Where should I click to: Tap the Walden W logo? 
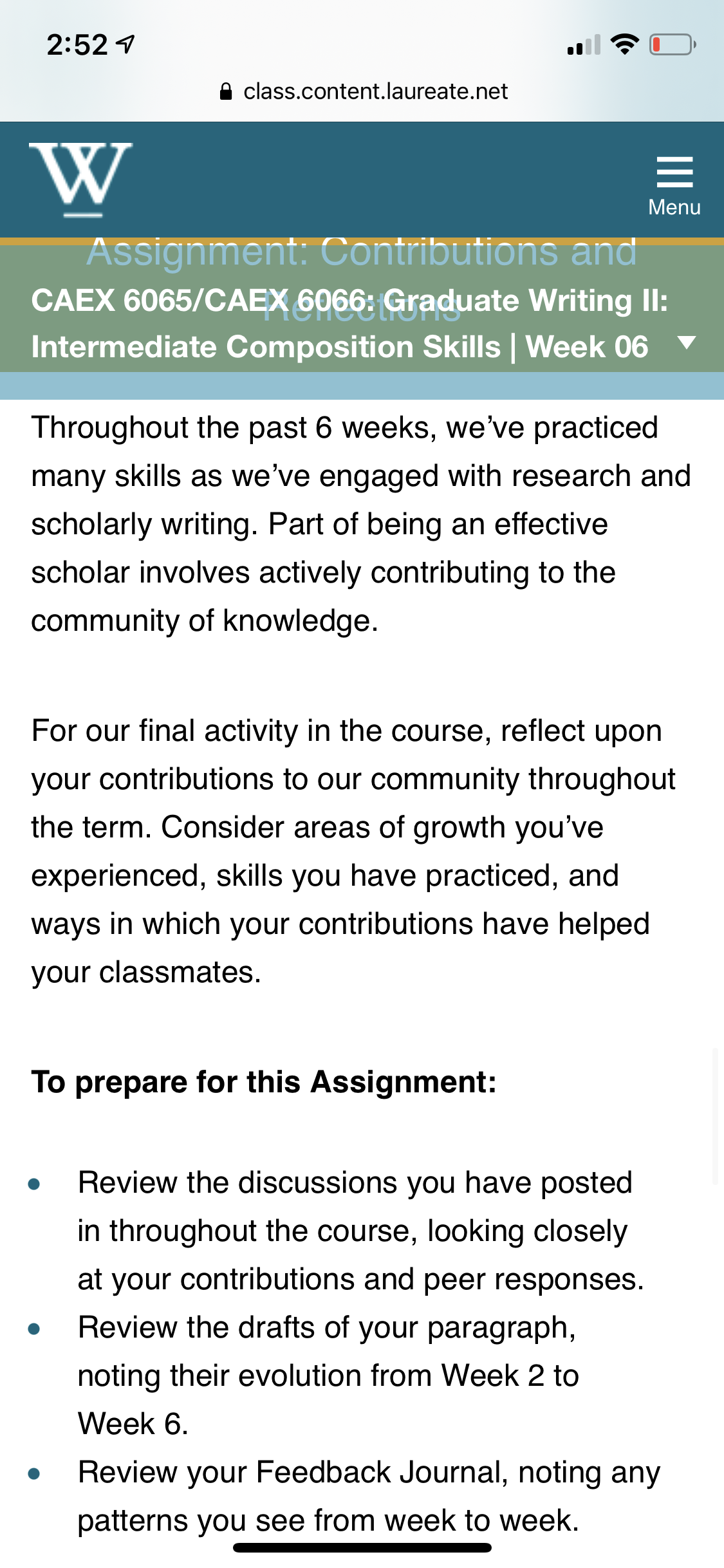[x=80, y=180]
